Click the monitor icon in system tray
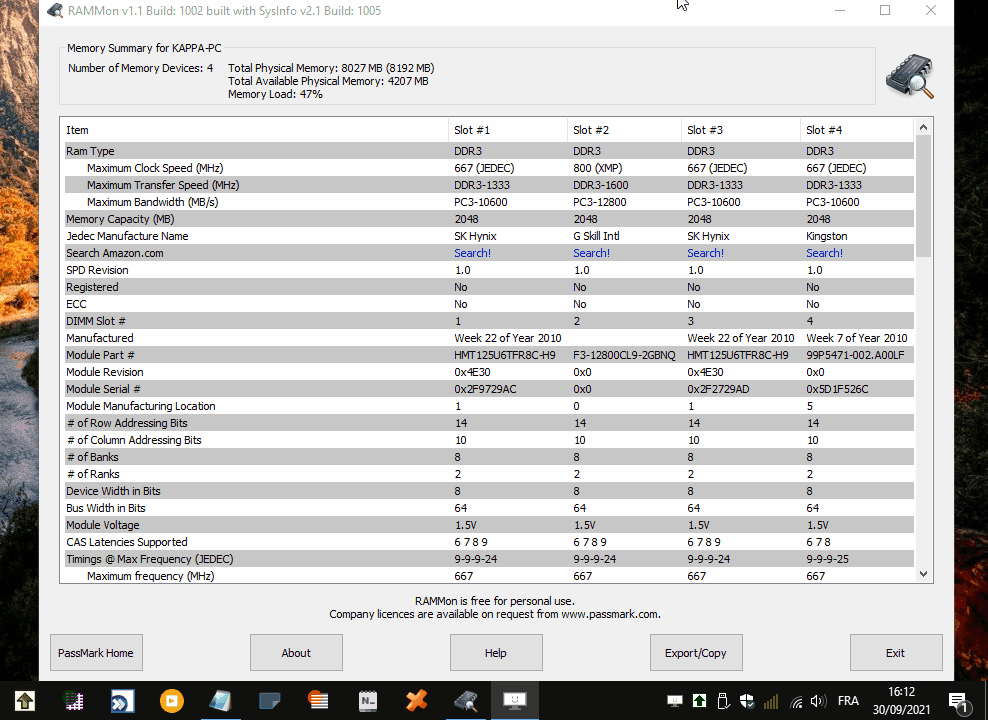 tap(675, 701)
